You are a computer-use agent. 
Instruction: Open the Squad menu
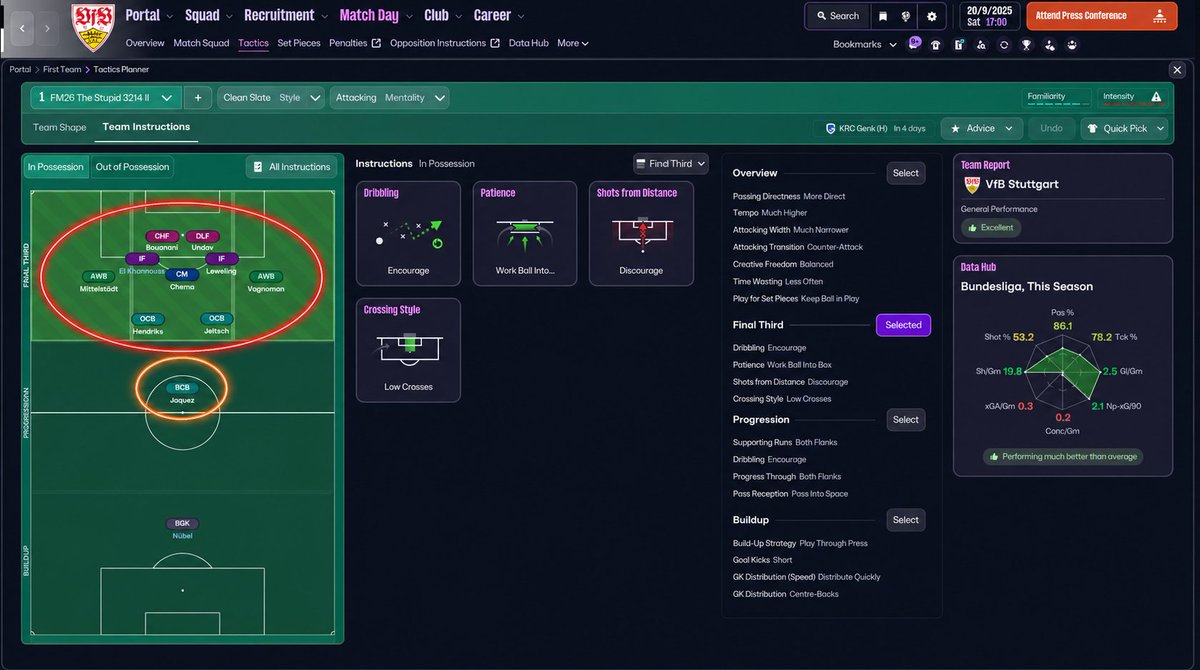tap(208, 15)
